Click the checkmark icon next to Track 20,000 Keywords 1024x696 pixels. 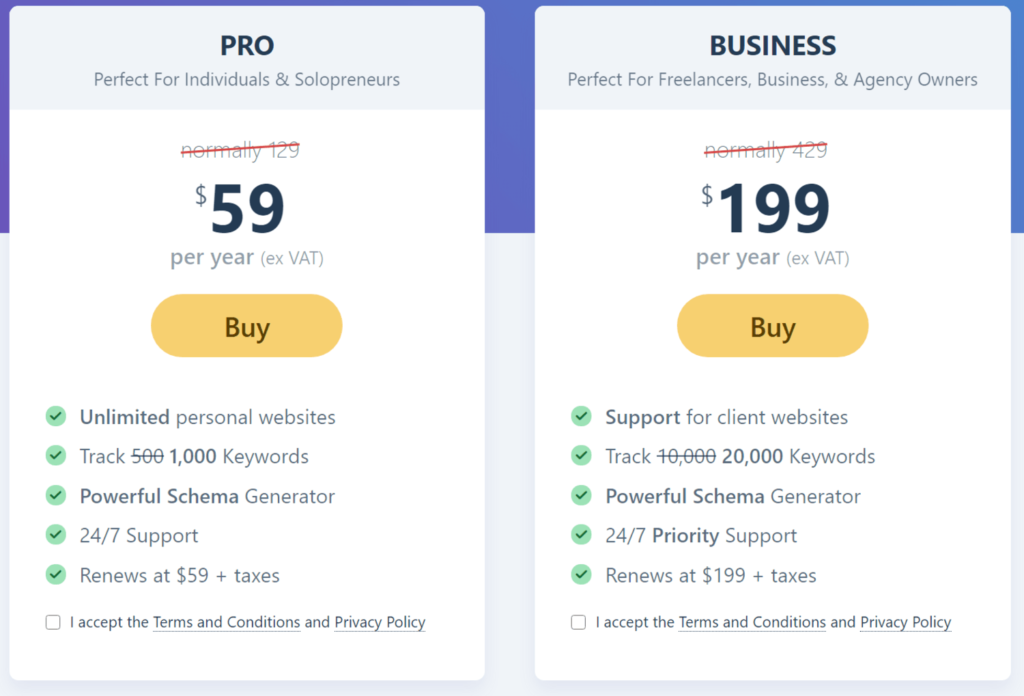click(x=581, y=456)
